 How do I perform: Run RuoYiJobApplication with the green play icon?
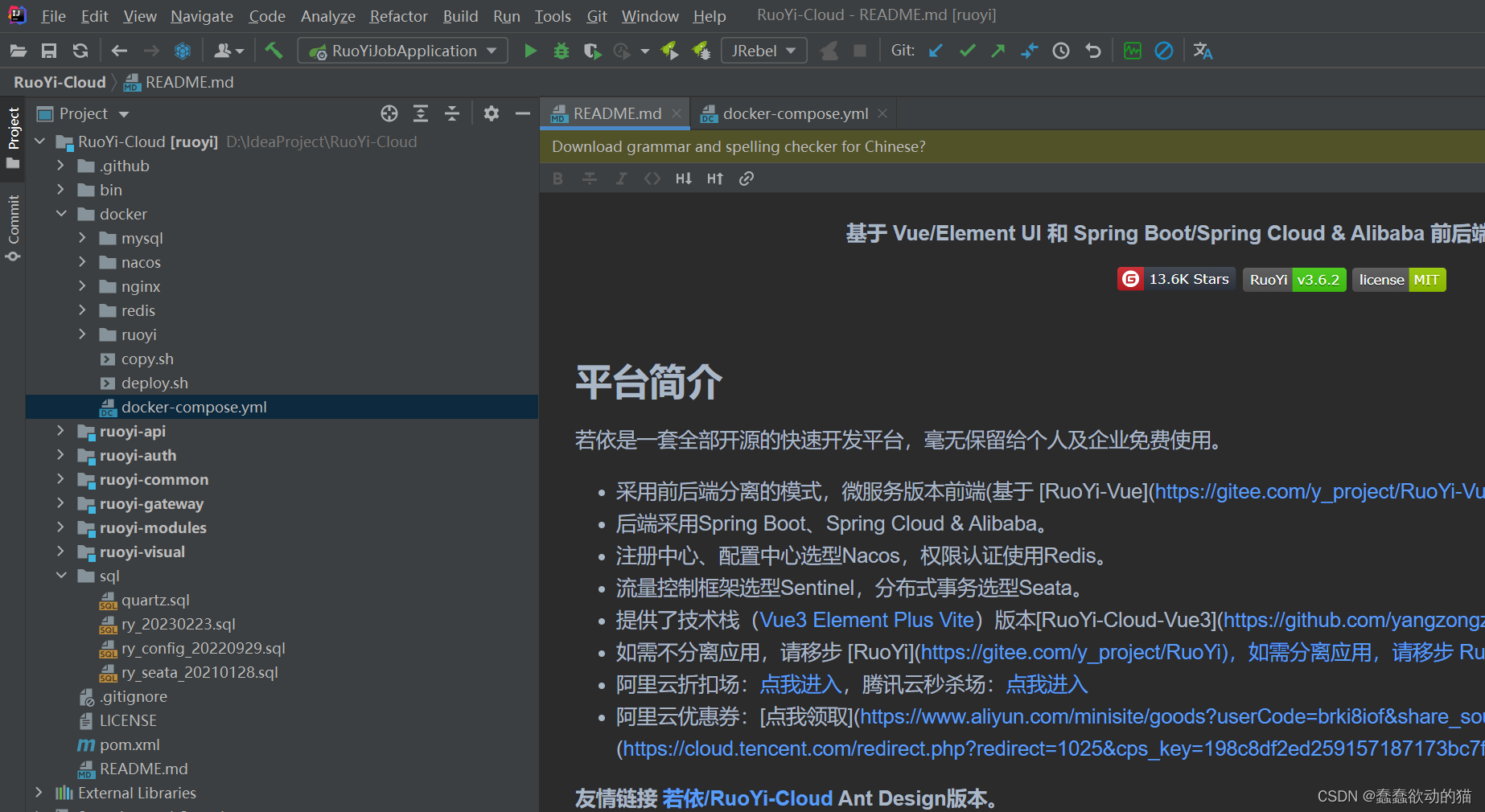pyautogui.click(x=530, y=51)
